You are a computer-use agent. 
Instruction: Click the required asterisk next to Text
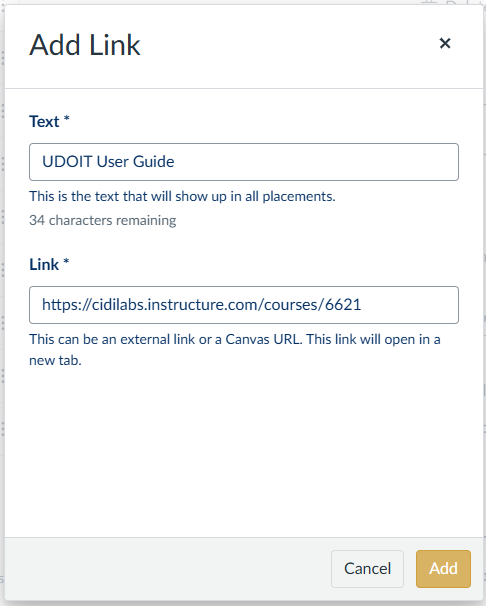click(66, 118)
